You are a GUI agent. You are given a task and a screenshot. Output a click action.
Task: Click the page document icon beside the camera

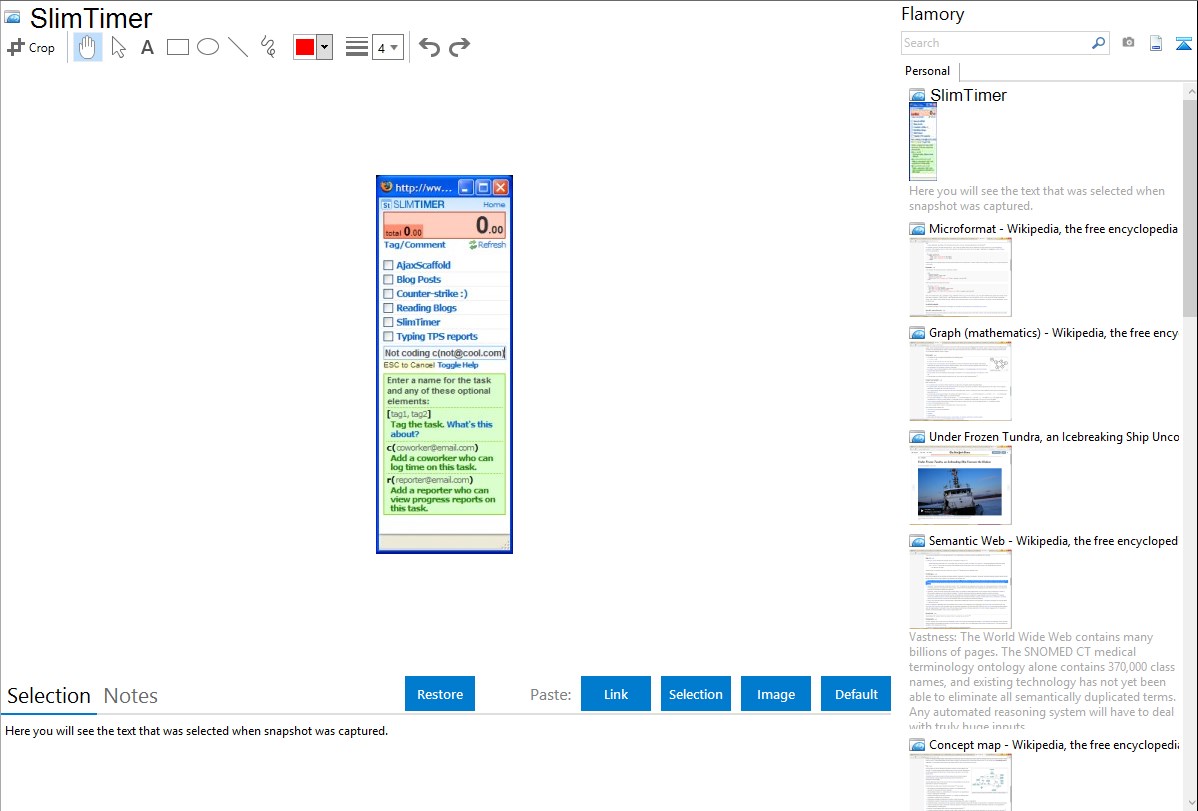coord(1156,43)
